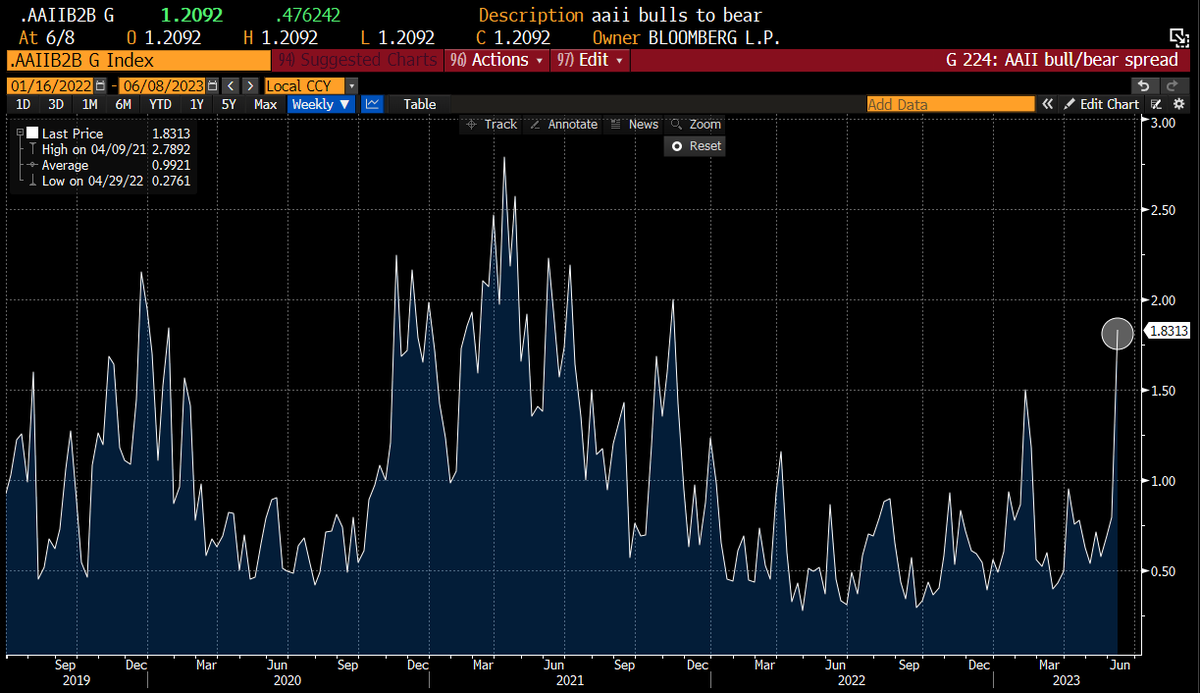
Task: Open chart settings via gear icon
Action: tap(1180, 104)
